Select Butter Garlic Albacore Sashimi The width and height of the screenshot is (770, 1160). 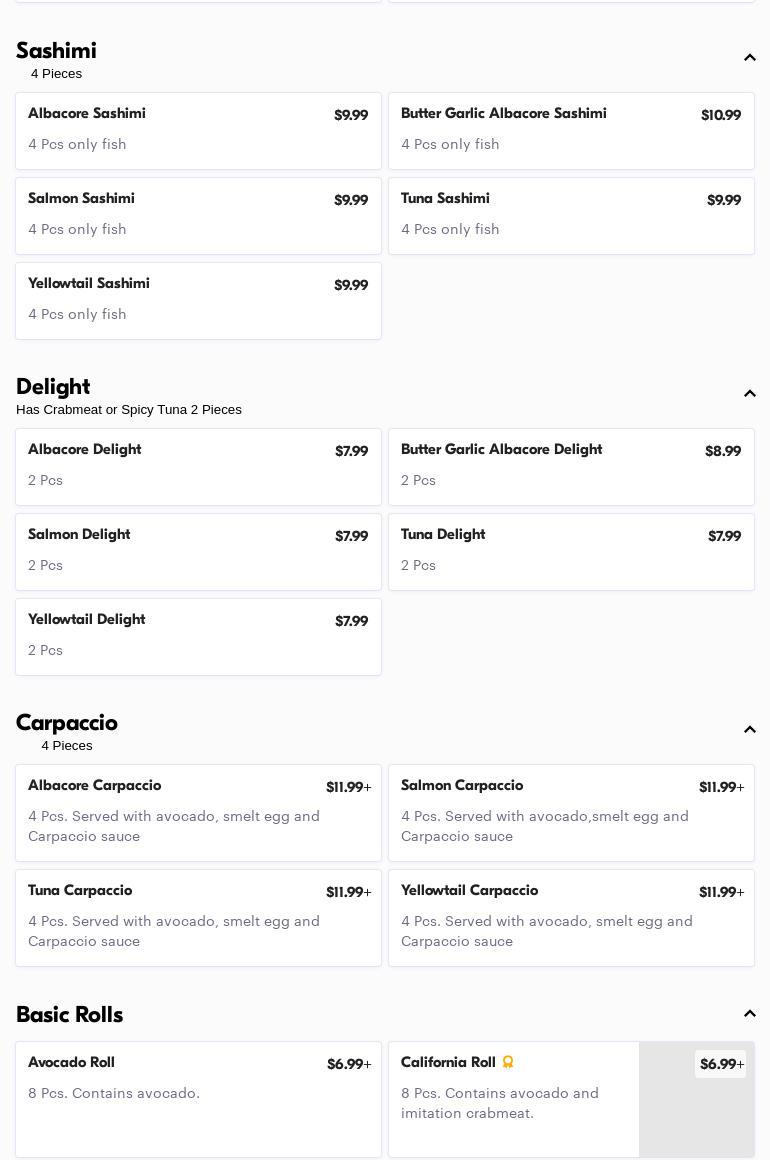(x=571, y=131)
